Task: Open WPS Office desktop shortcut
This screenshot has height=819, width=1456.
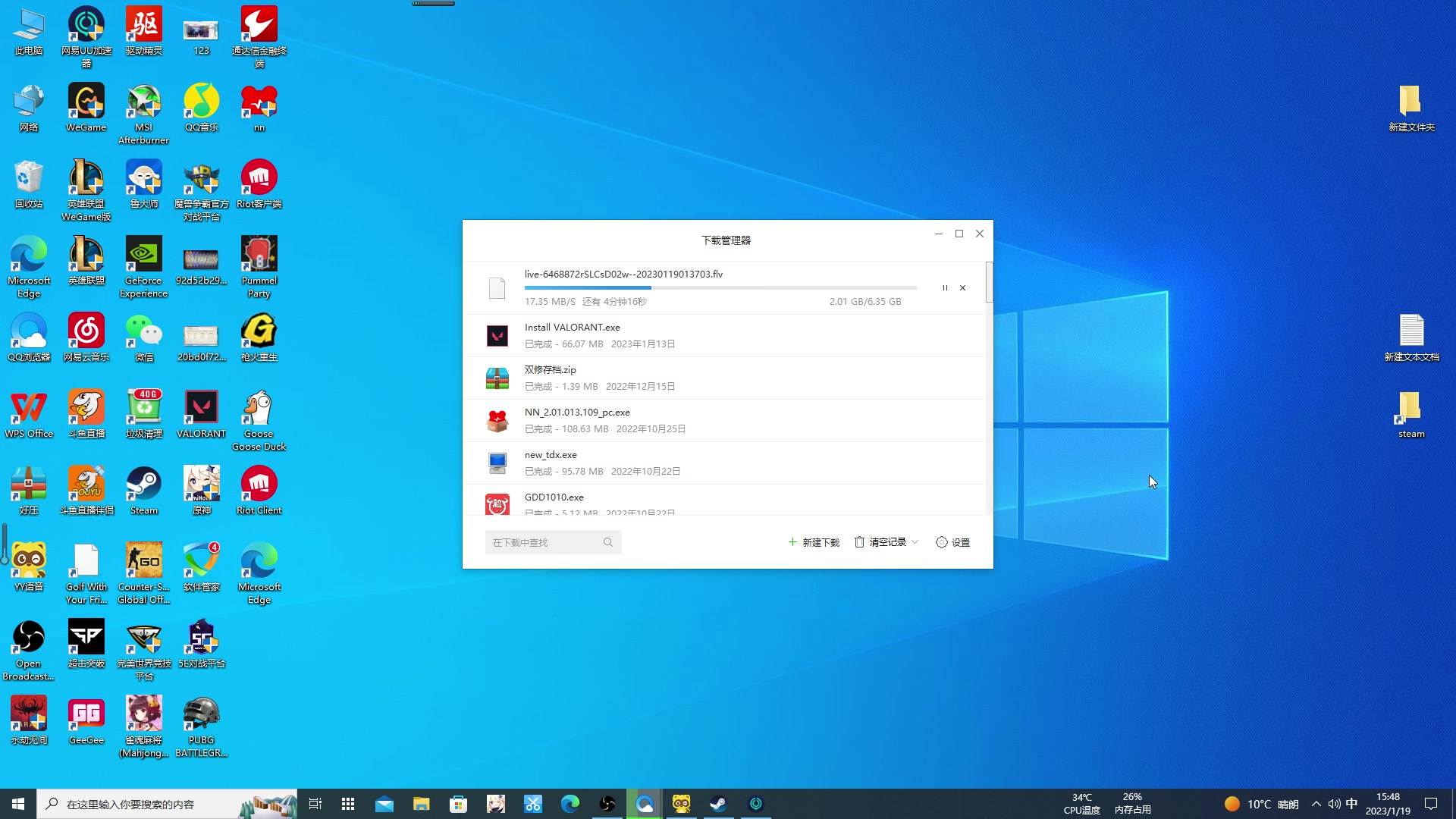Action: point(29,415)
